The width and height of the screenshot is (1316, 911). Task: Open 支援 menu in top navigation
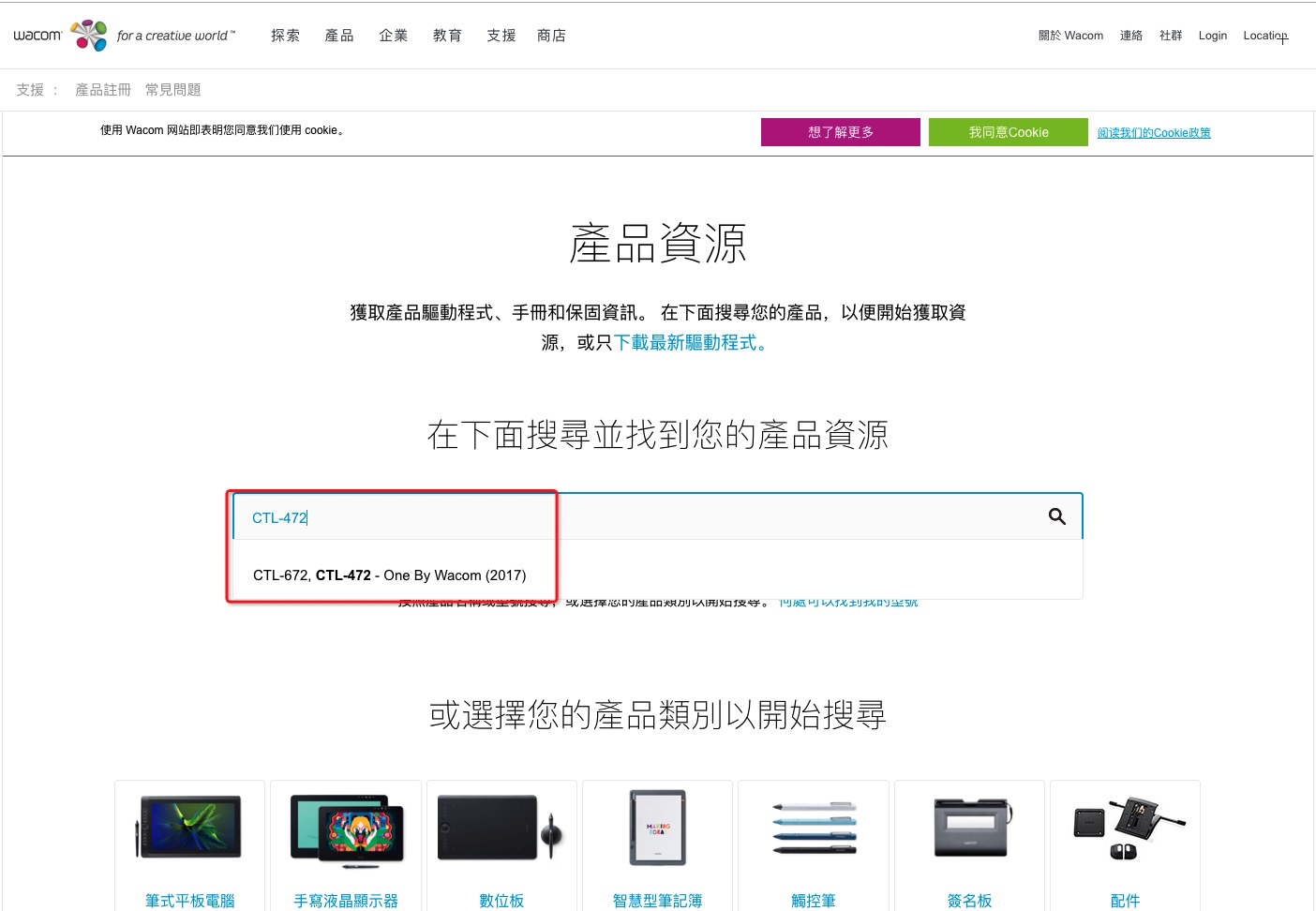(x=501, y=36)
